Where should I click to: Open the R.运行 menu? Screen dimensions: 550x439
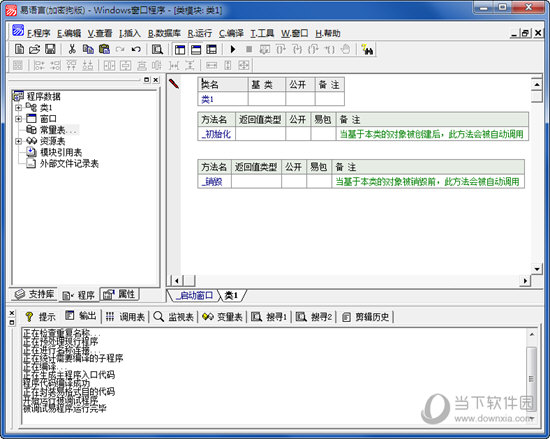[x=200, y=33]
